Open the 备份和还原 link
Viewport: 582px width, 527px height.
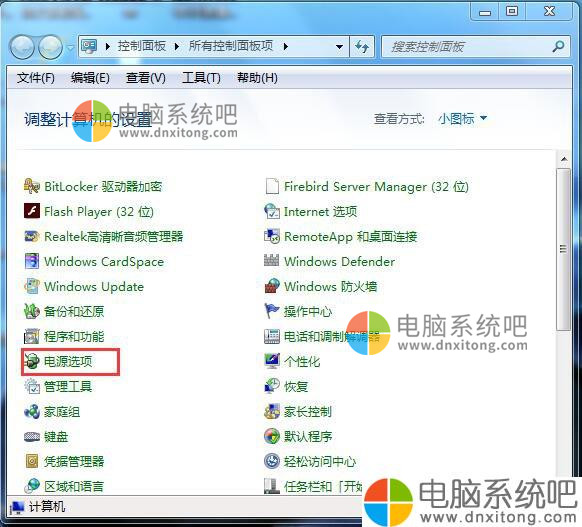coord(74,311)
